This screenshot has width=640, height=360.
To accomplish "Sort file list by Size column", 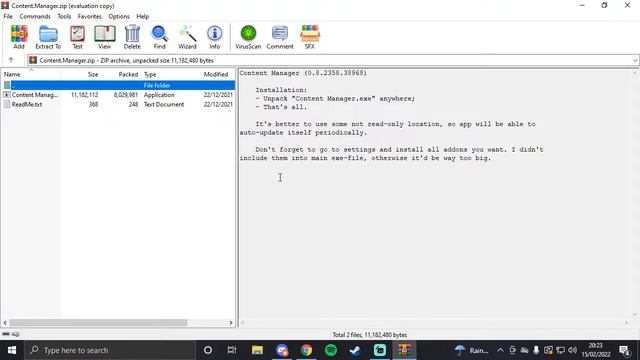I will click(81, 74).
